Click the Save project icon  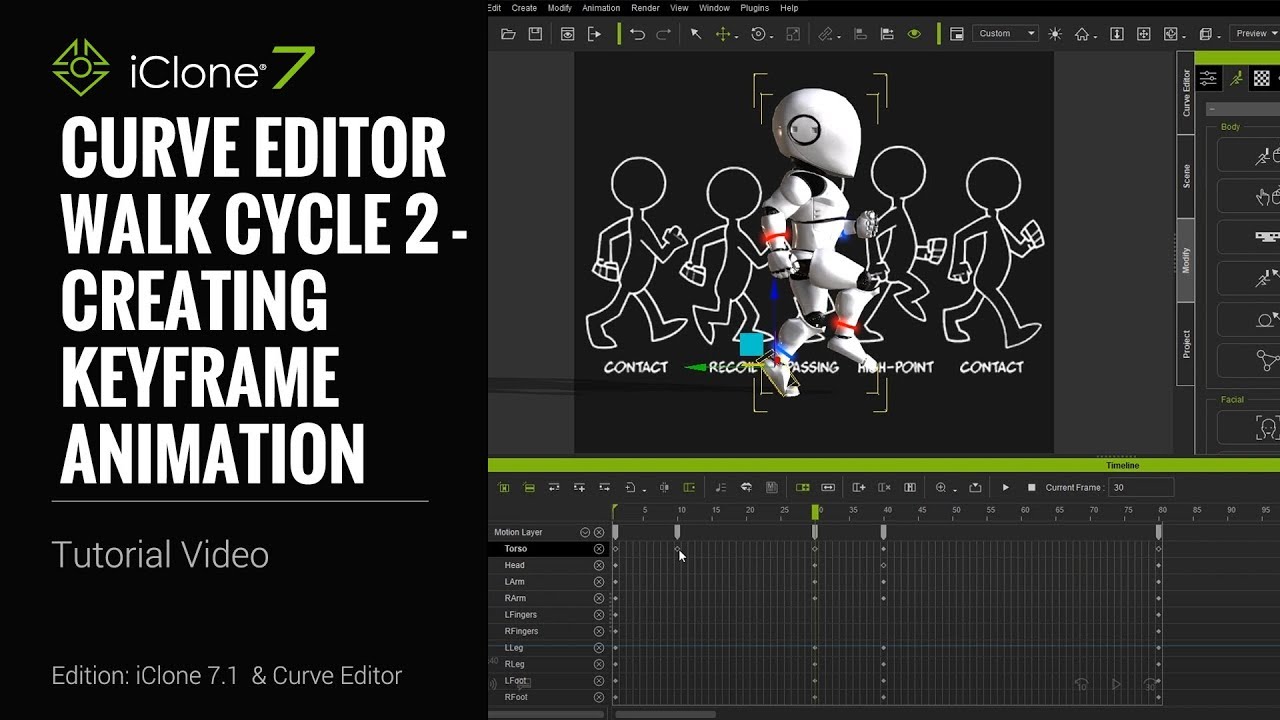[535, 34]
